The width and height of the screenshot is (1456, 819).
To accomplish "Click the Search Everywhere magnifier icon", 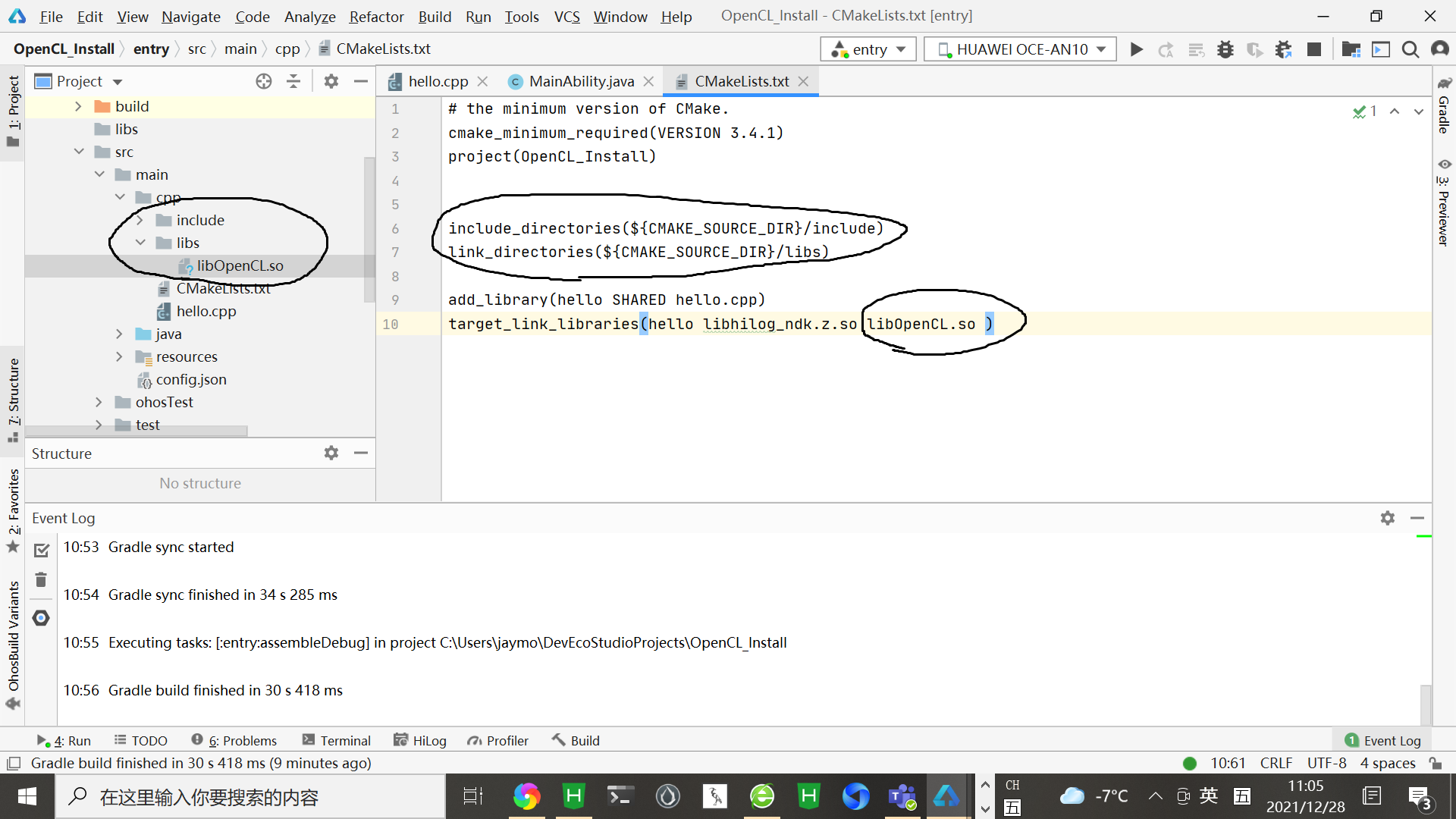I will coord(1410,49).
